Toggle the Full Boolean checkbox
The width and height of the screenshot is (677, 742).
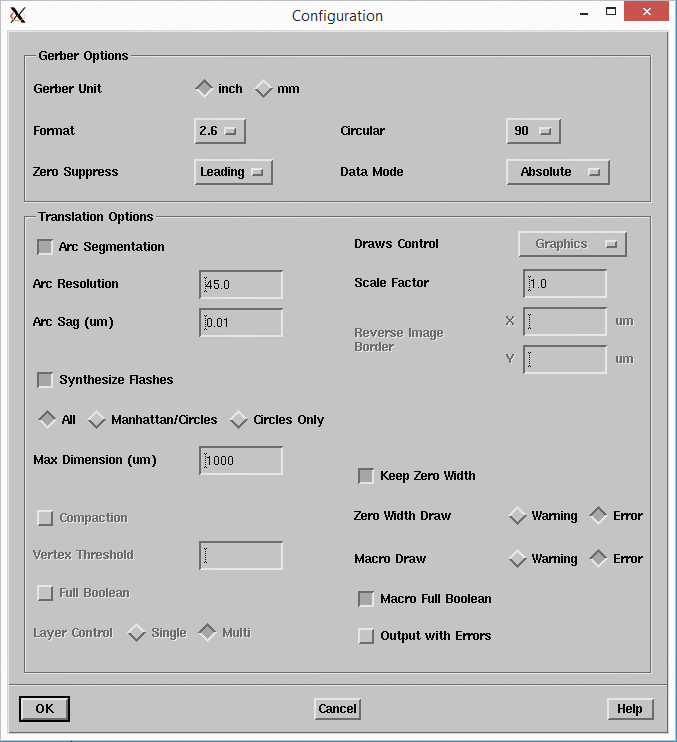tap(45, 593)
